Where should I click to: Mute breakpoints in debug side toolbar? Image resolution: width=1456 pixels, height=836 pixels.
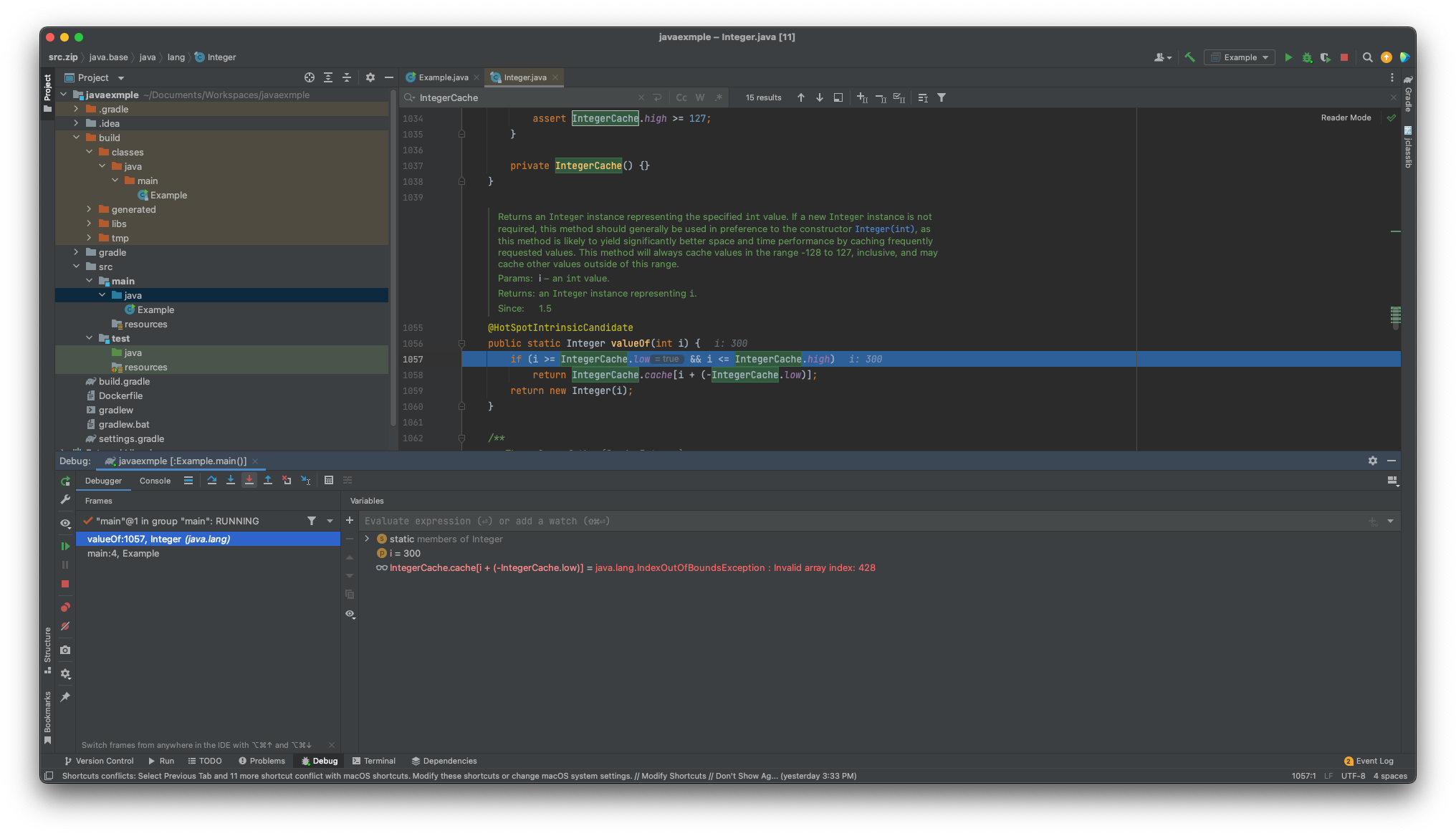click(65, 626)
